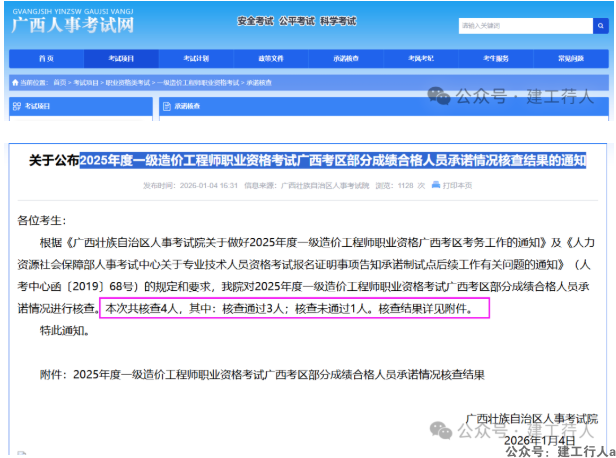The width and height of the screenshot is (616, 458).
Task: Open the 首页 navigation tab
Action: (46, 59)
